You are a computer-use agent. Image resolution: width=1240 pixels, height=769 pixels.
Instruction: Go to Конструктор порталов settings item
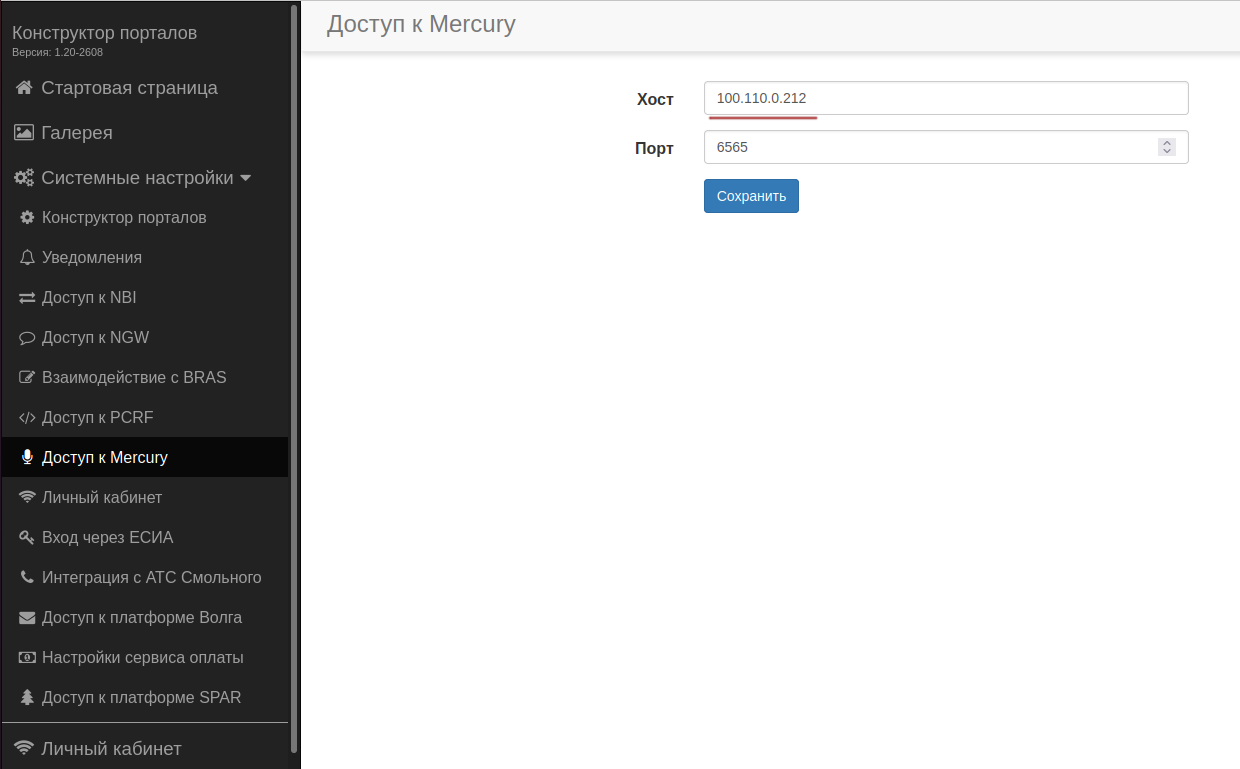click(x=124, y=217)
